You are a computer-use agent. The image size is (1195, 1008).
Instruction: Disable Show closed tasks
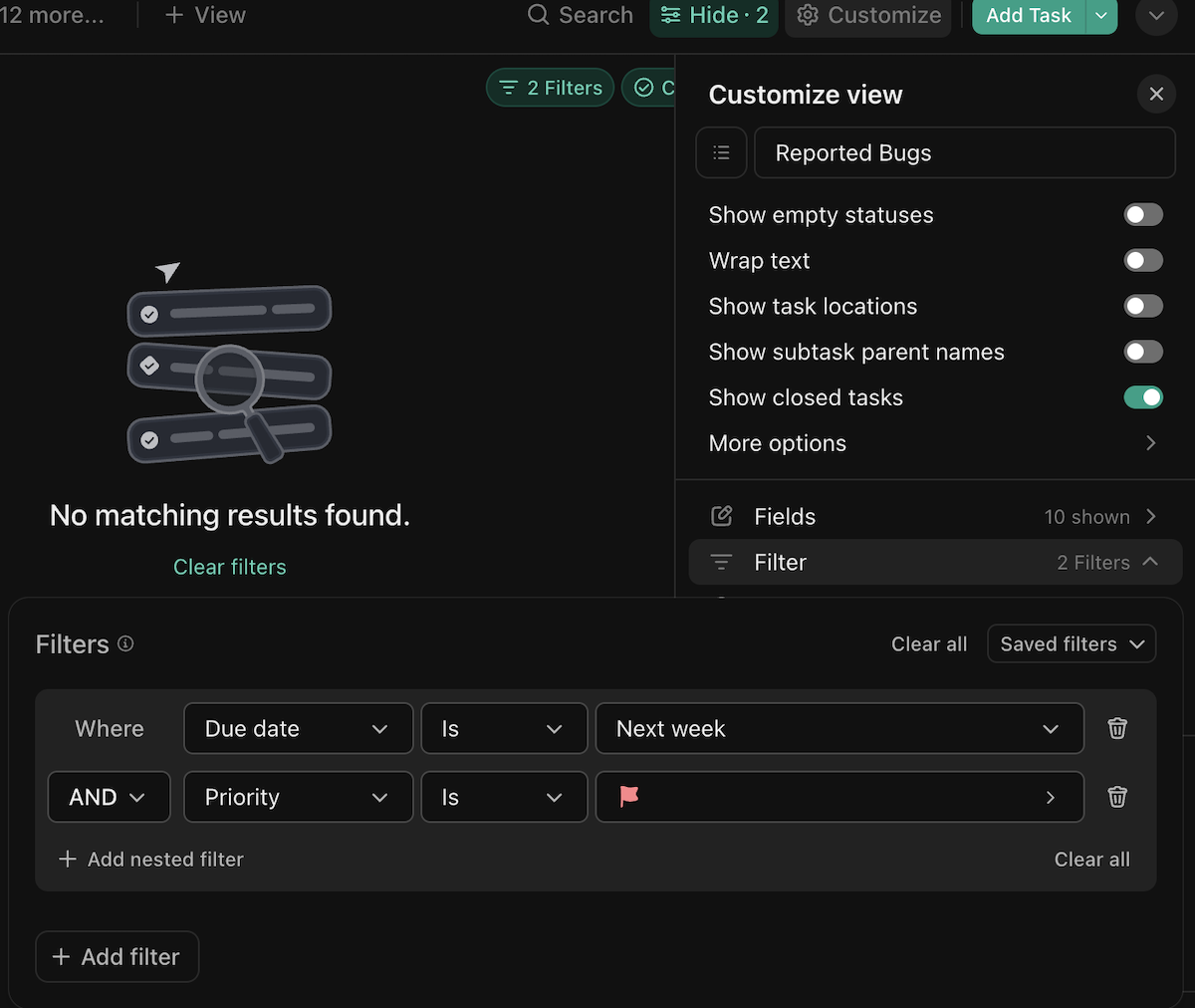click(1143, 396)
